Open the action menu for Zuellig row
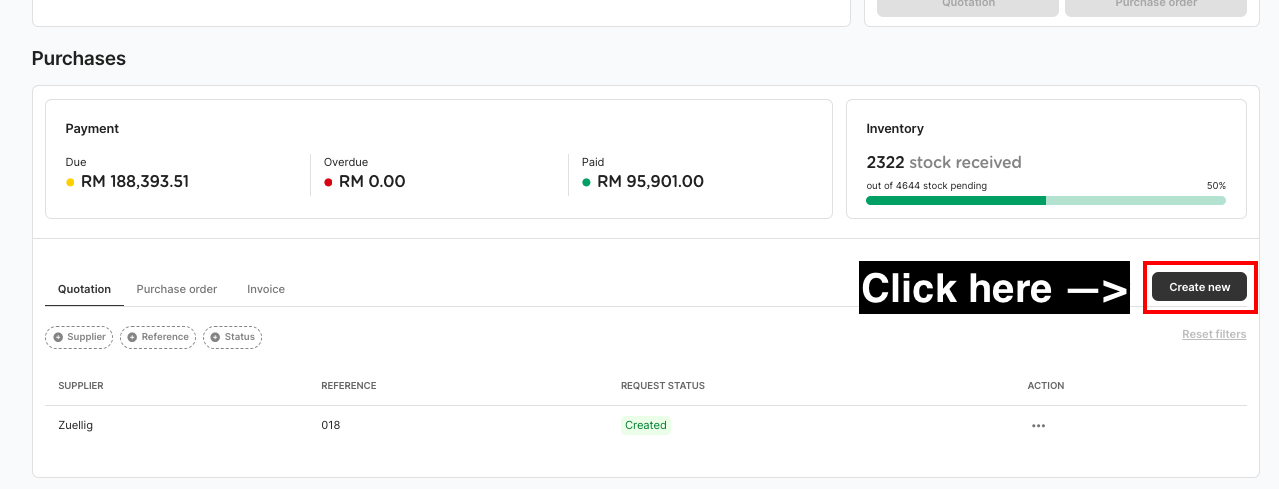This screenshot has width=1279, height=489. [x=1038, y=426]
